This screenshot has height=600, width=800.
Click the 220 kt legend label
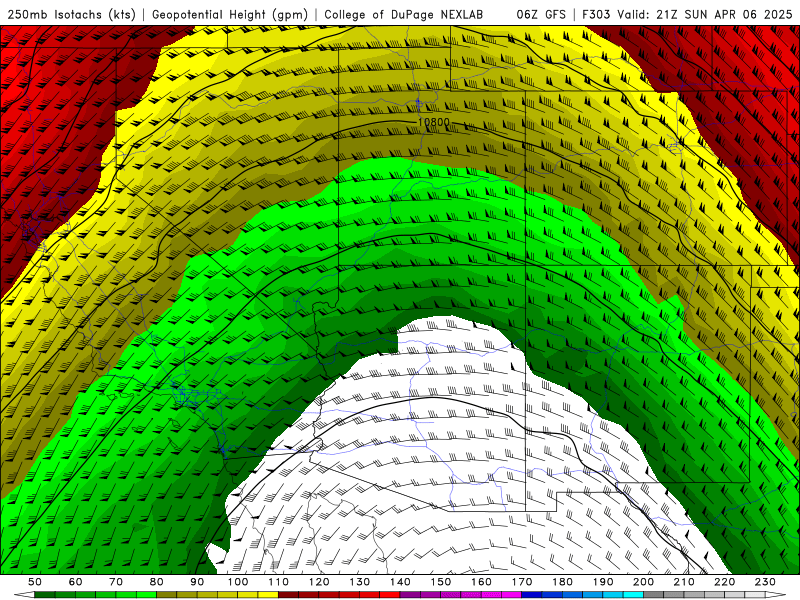click(724, 582)
